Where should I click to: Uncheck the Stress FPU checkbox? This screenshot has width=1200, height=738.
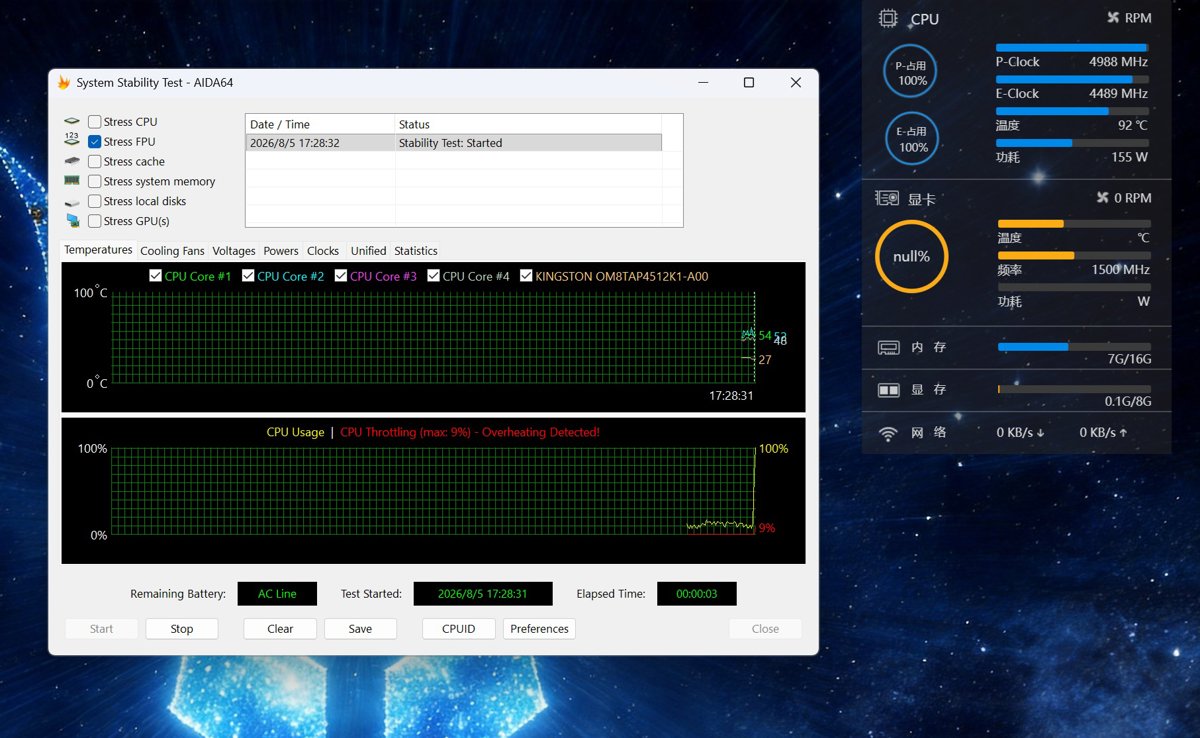95,142
